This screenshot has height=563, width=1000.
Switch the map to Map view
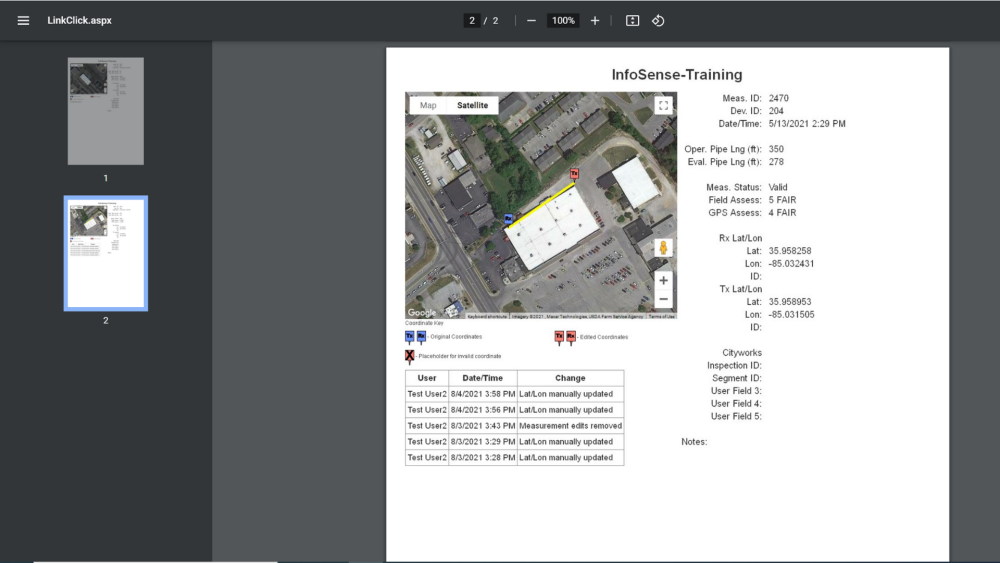coord(428,105)
